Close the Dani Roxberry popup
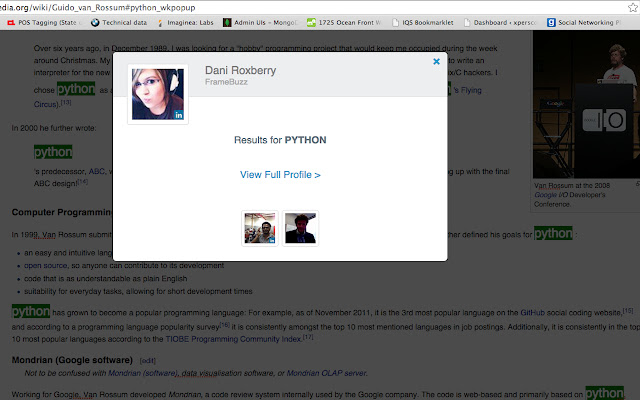 [436, 62]
